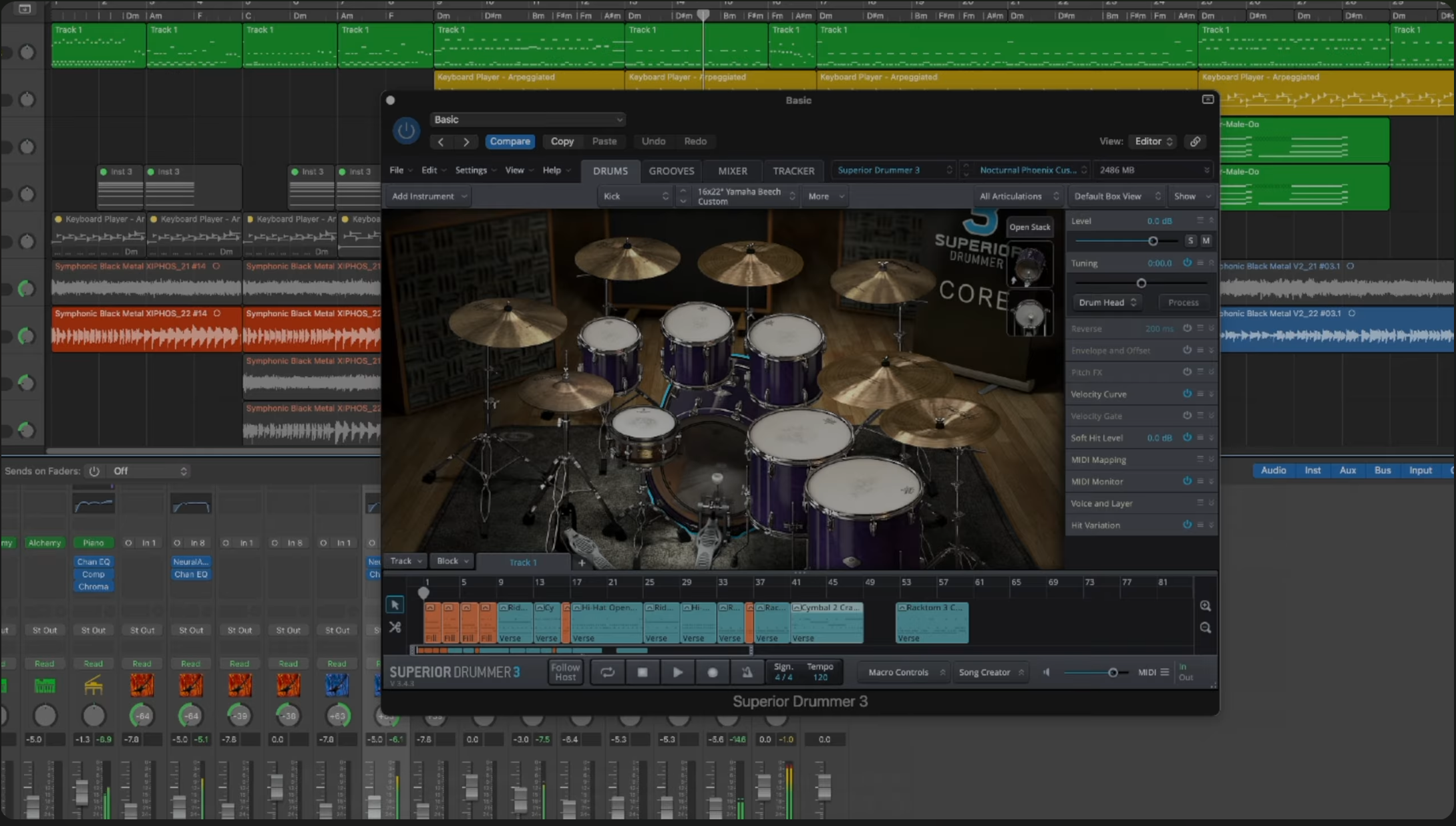Click the Copy button

point(562,142)
